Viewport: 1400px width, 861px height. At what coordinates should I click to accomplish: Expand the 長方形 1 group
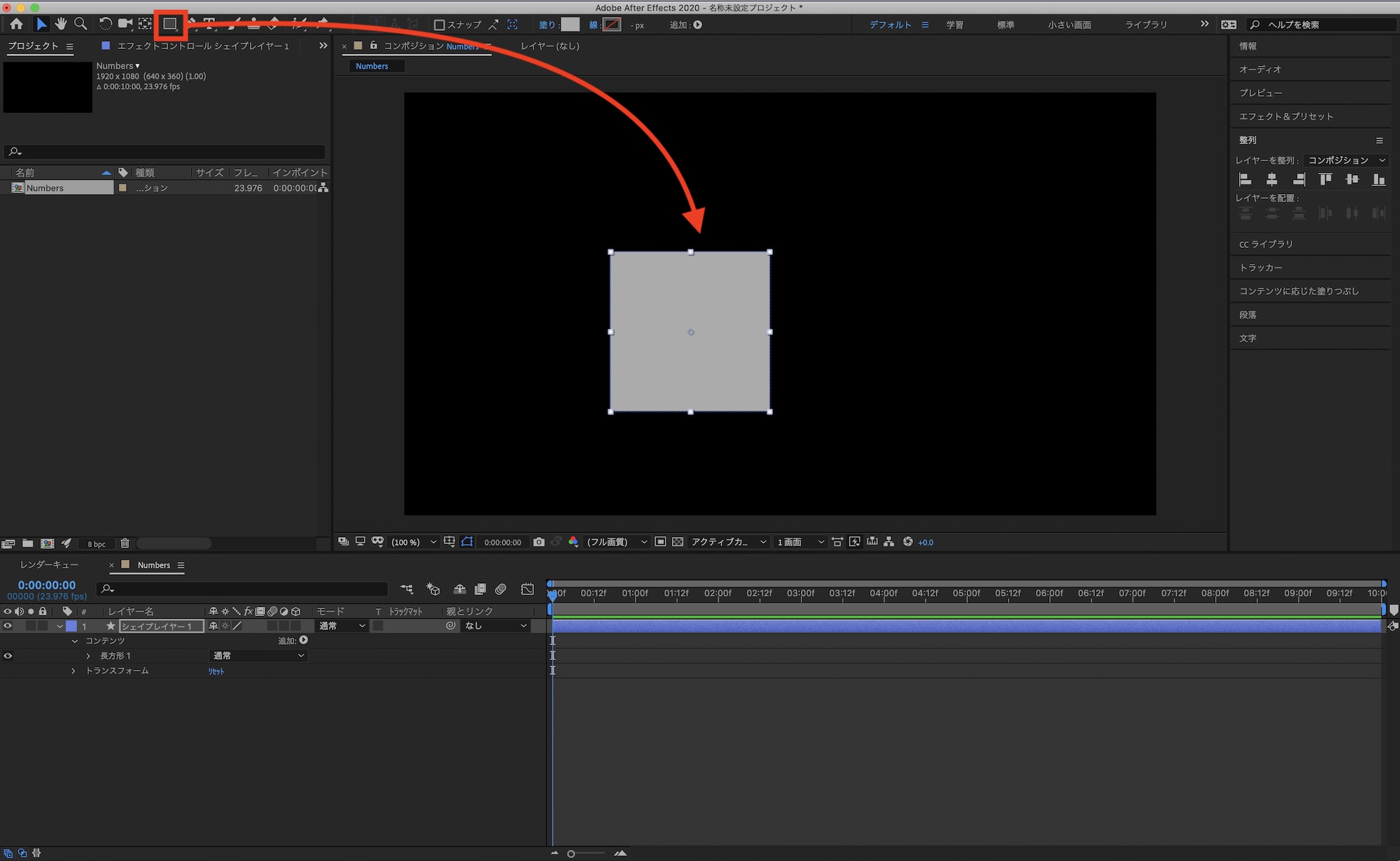click(88, 657)
